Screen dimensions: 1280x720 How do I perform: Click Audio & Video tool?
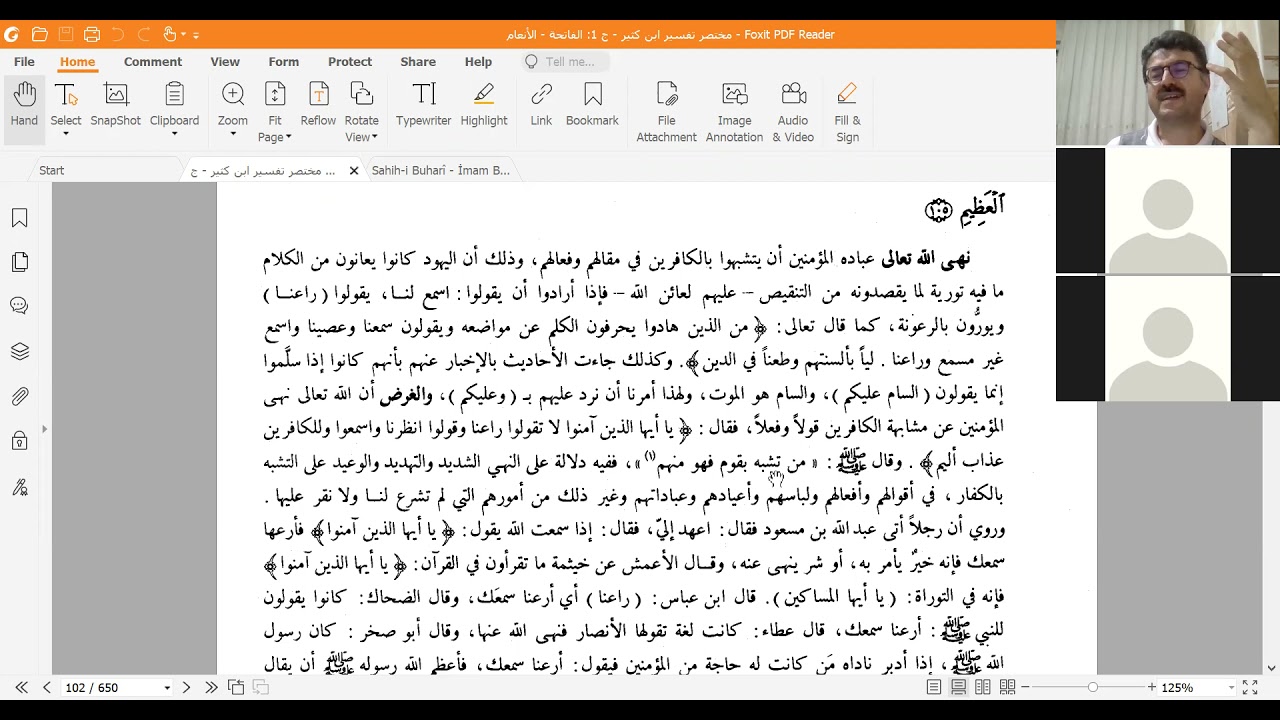point(793,112)
